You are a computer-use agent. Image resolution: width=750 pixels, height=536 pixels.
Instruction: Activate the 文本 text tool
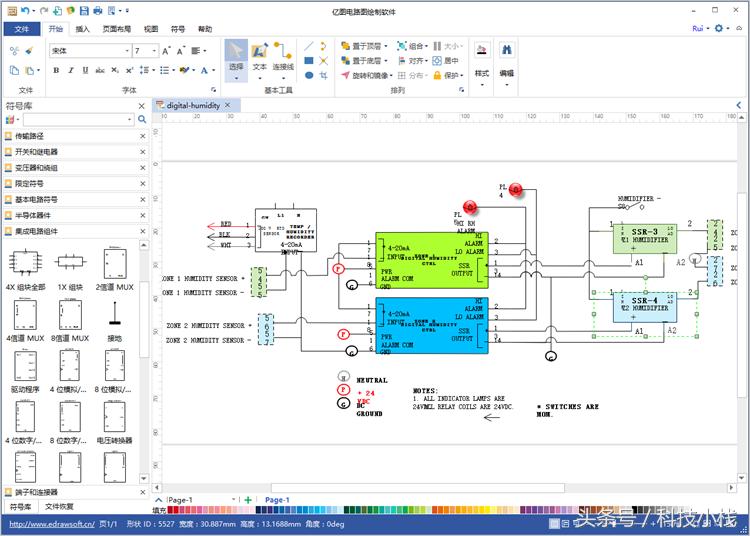260,56
